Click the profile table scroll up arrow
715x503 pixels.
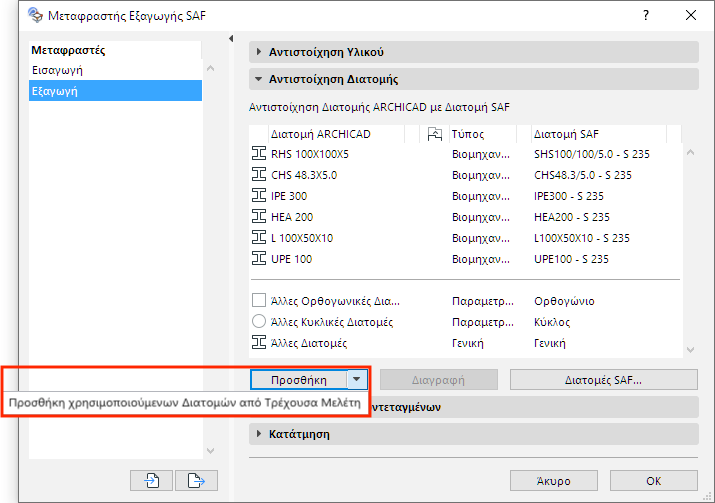coord(690,153)
